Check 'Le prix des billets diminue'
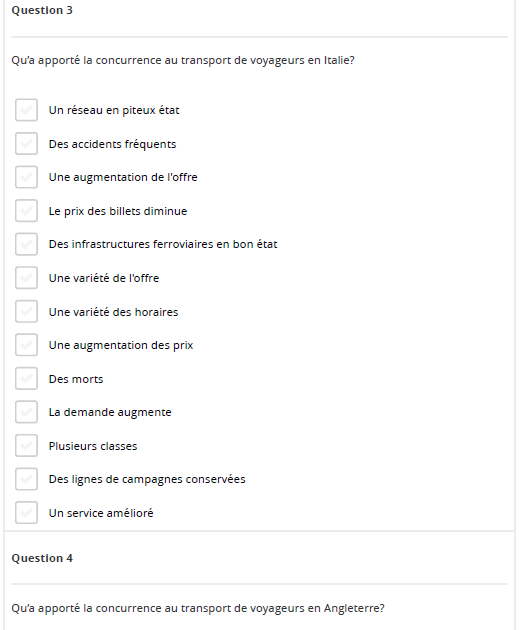Viewport: 519px width, 630px height. [x=27, y=211]
